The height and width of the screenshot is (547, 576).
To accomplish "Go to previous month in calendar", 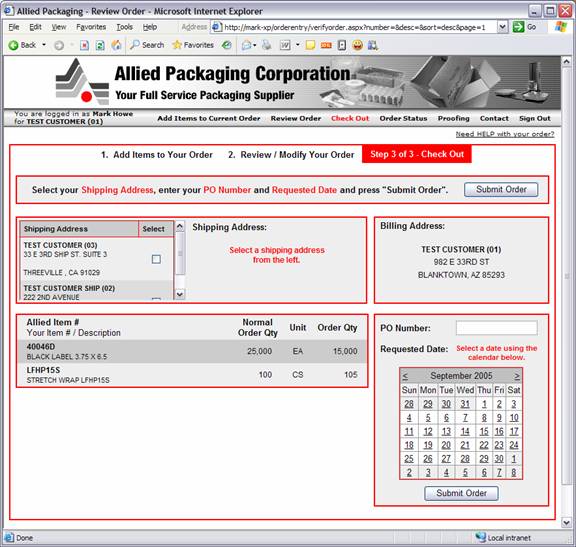I will coord(405,376).
